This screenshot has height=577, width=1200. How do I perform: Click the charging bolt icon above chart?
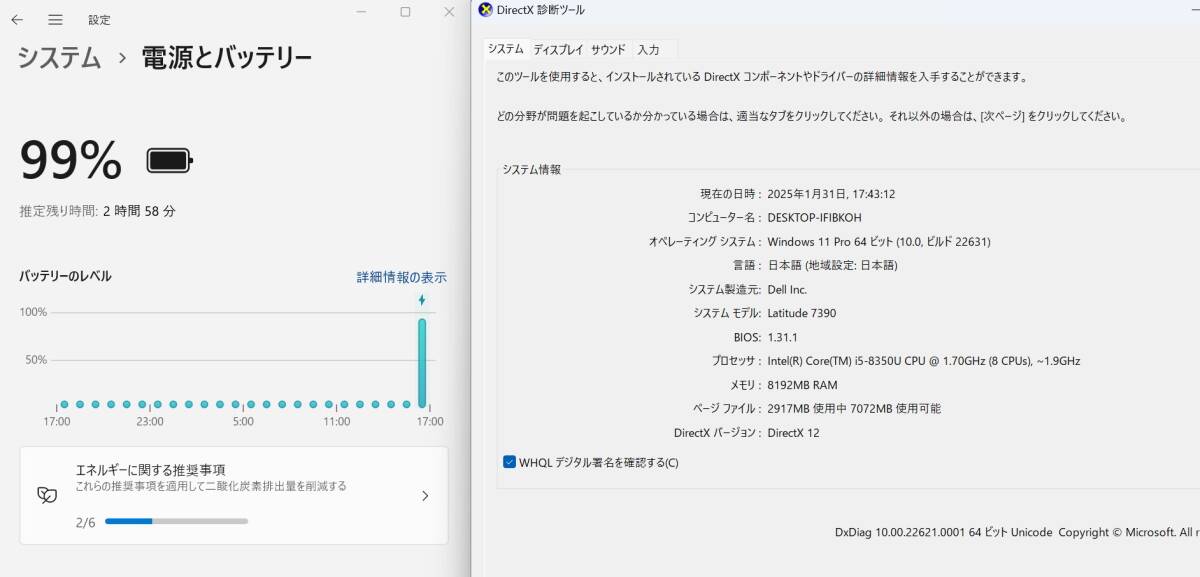click(x=422, y=300)
